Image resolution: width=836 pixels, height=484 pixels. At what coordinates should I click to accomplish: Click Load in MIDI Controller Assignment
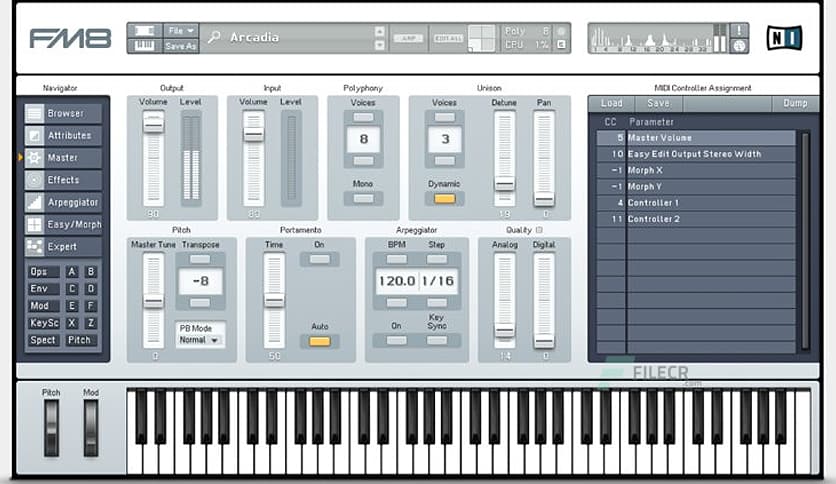[612, 103]
